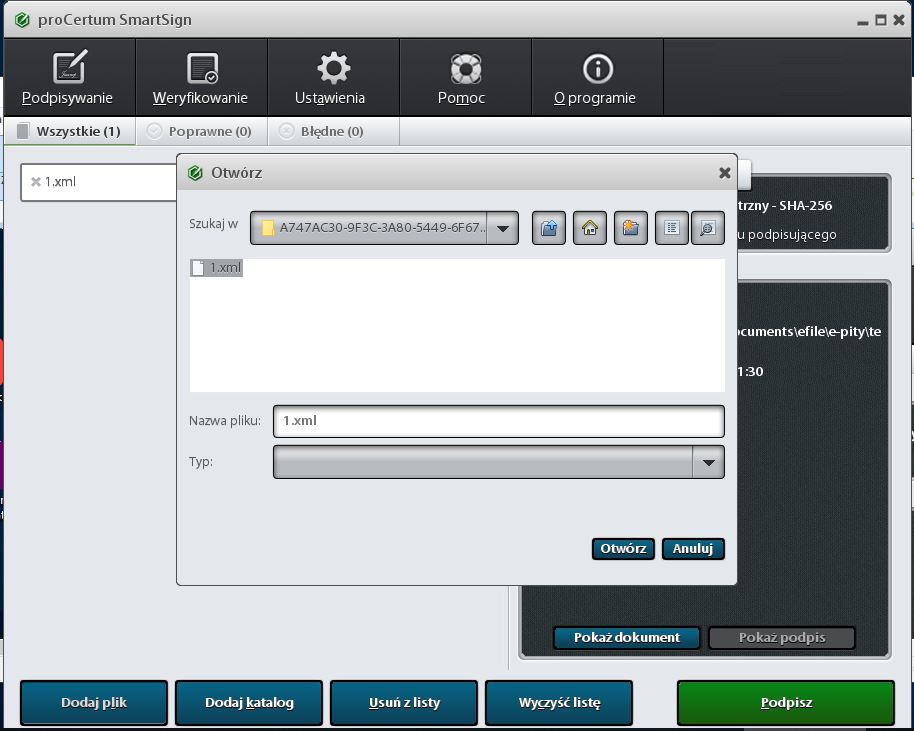This screenshot has width=914, height=731.
Task: Cancel the dialog with Anuluj
Action: coord(692,549)
